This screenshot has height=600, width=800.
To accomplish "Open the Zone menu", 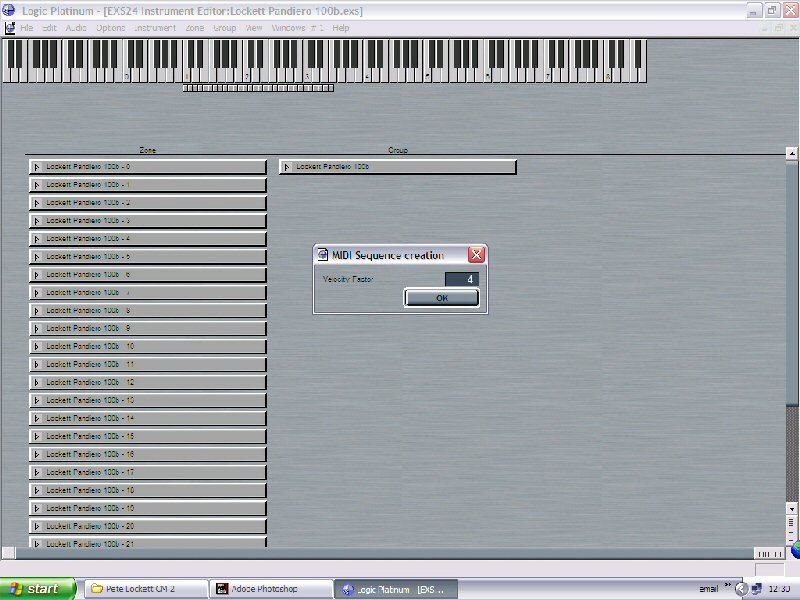I will [x=195, y=28].
